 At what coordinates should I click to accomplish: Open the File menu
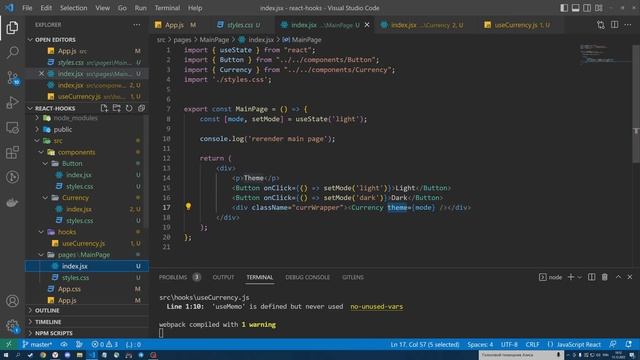click(x=27, y=8)
